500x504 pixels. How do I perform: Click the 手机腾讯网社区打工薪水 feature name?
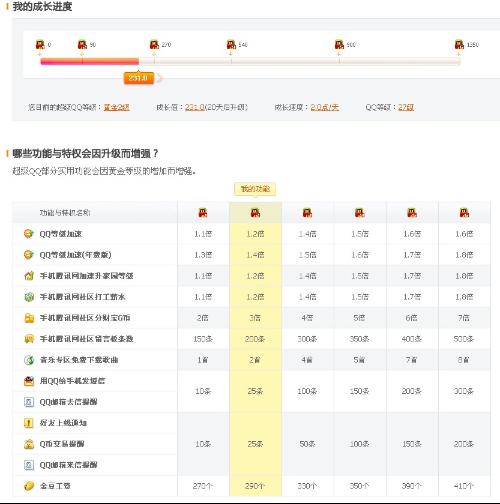click(x=82, y=297)
